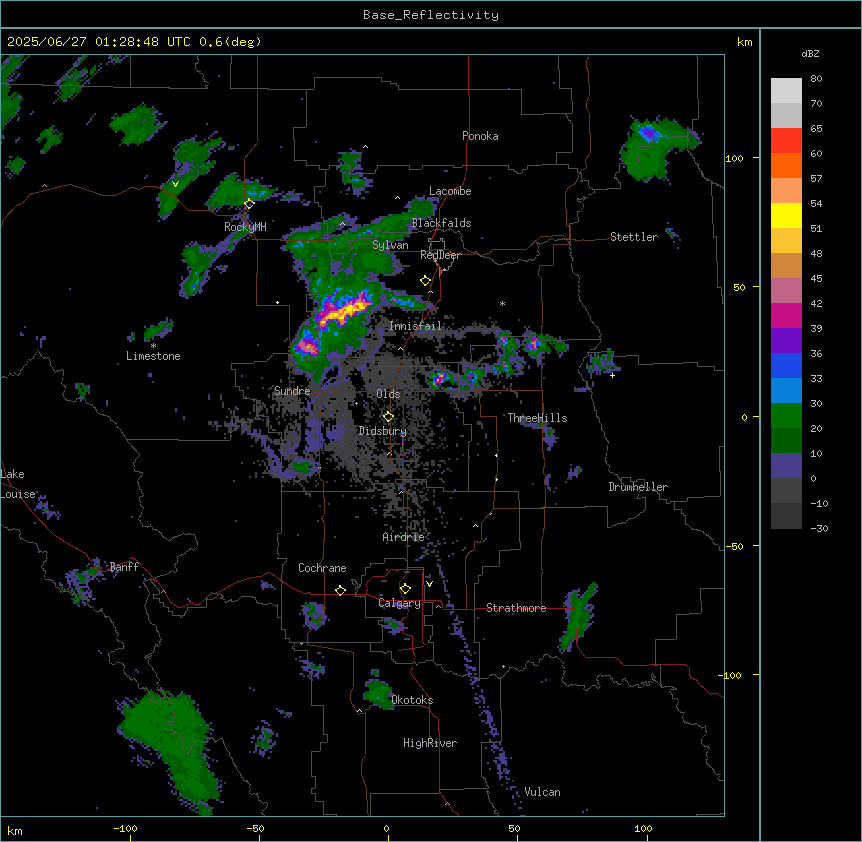Screen dimensions: 862x842
Task: Select the 80 dBZ light gray swatch
Action: click(x=786, y=91)
